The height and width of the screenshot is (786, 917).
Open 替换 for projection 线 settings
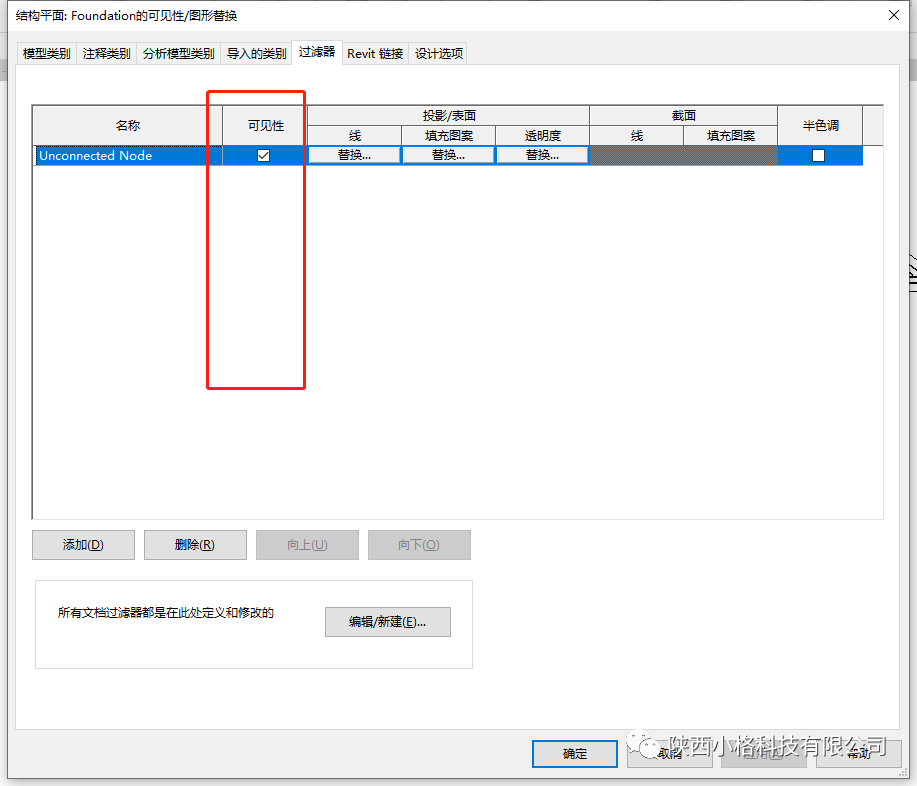tap(354, 155)
